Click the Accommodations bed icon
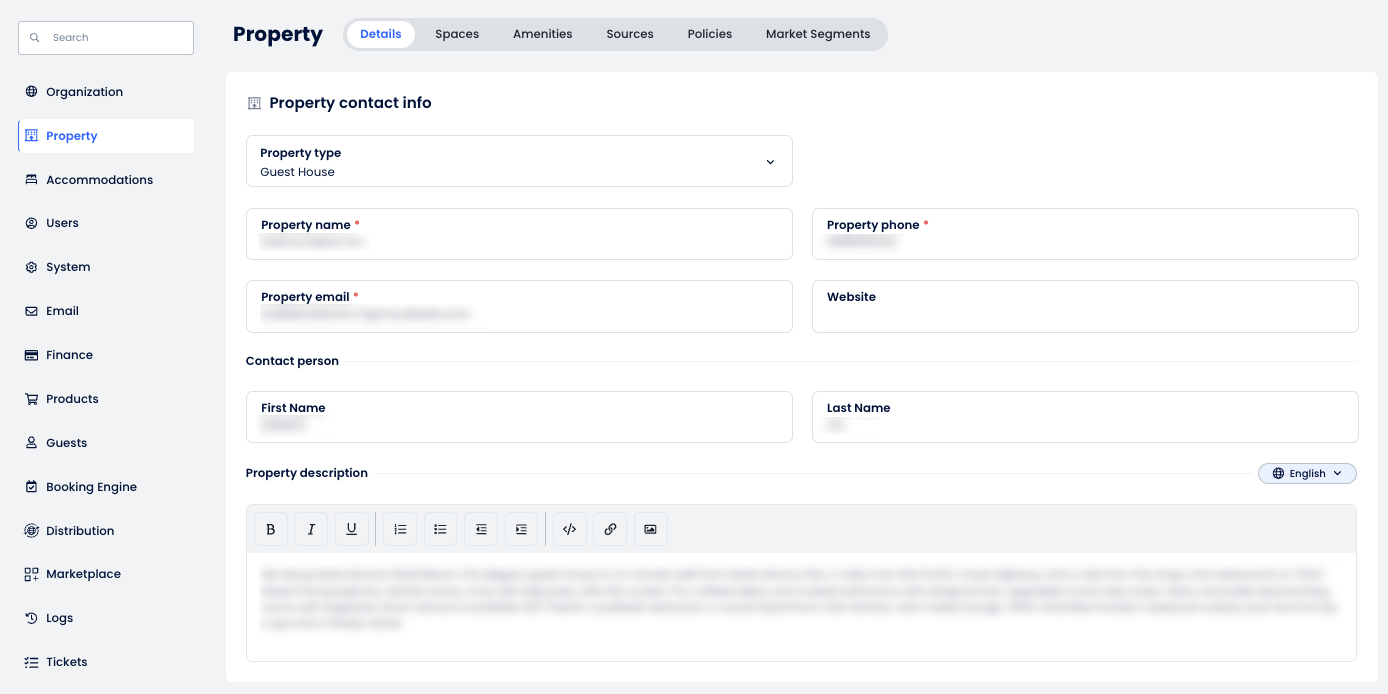Viewport: 1388px width, 694px height. point(31,180)
